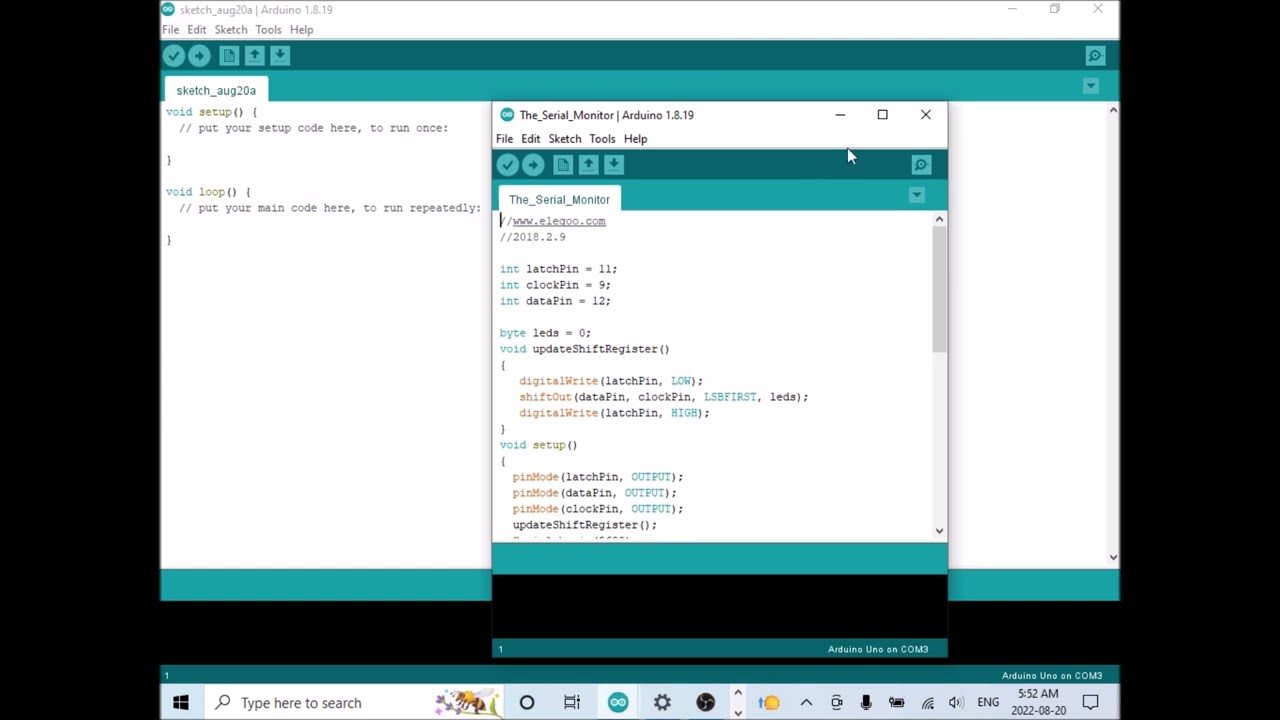The height and width of the screenshot is (720, 1280).
Task: Close sketch_aug20a window
Action: [1098, 9]
